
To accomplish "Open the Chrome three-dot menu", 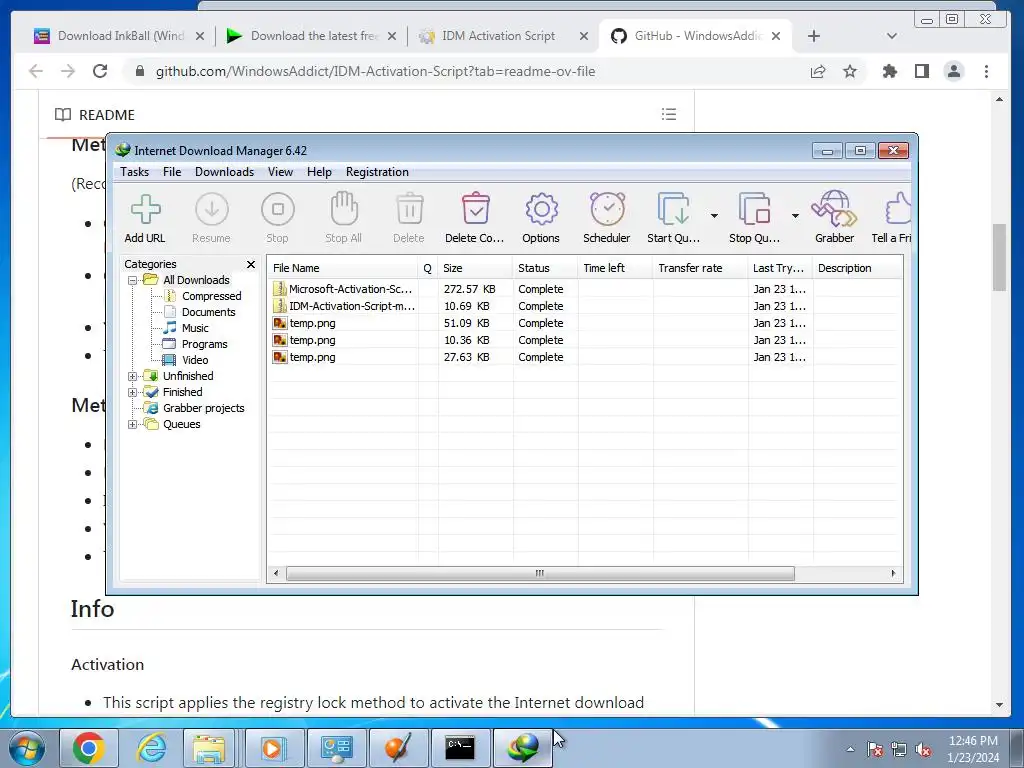I will pyautogui.click(x=986, y=71).
